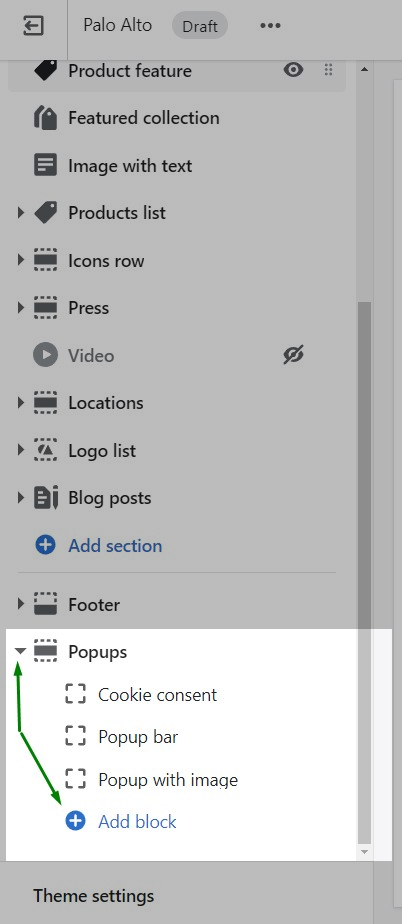Viewport: 402px width, 924px height.
Task: Open the three-dots more actions menu
Action: [x=270, y=26]
